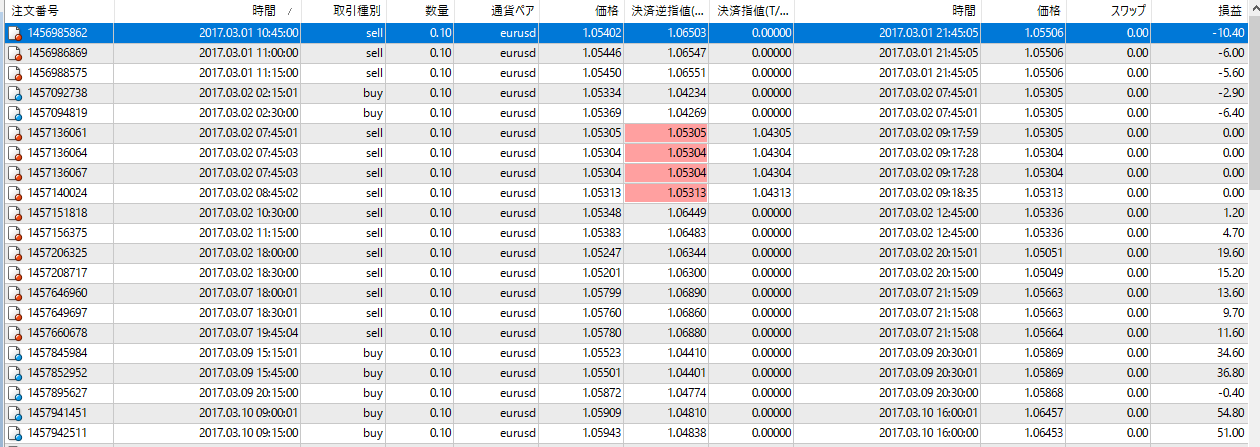Sort by 数量 column header
The image size is (1260, 447).
point(420,11)
